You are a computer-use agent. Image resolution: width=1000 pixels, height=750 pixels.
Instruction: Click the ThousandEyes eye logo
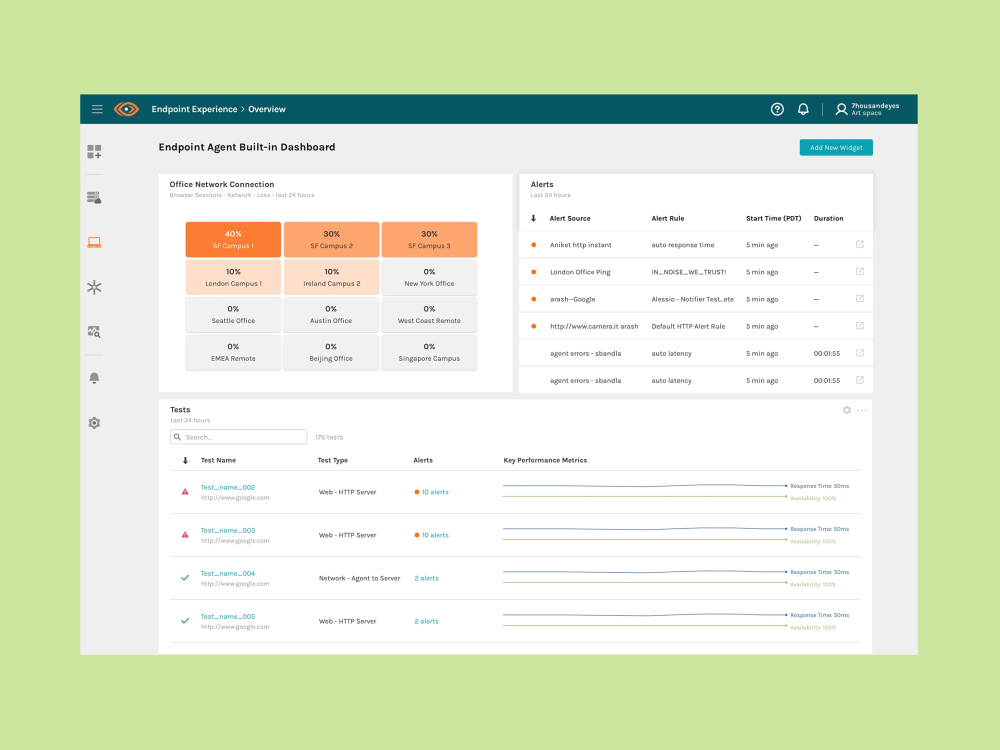126,109
